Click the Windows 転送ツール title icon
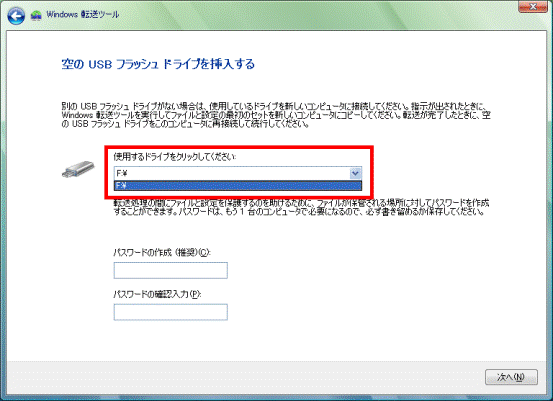The image size is (553, 401). coord(36,15)
